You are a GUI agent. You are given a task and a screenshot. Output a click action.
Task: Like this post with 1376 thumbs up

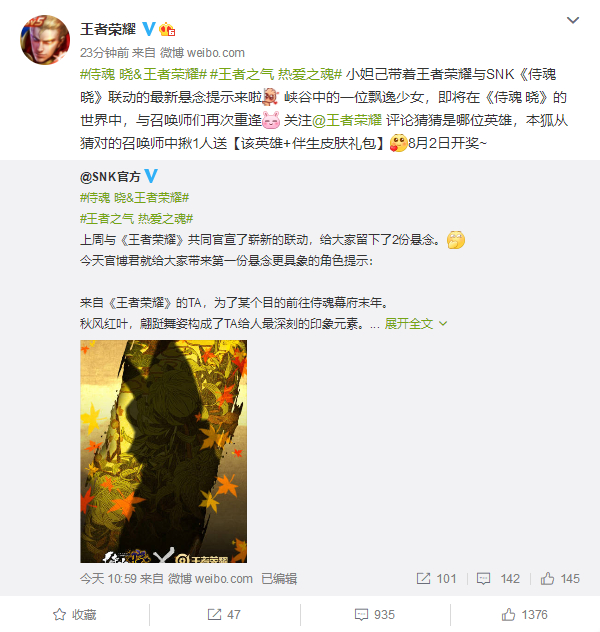point(524,615)
